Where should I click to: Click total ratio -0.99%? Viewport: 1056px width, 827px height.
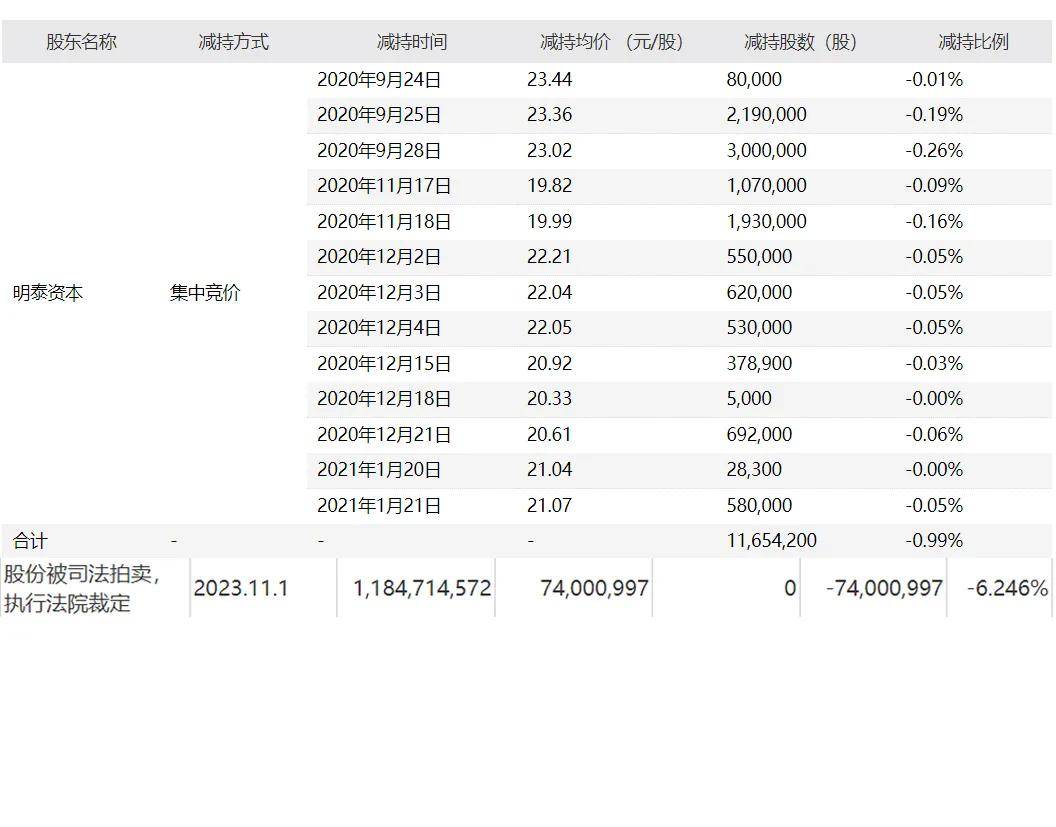934,540
